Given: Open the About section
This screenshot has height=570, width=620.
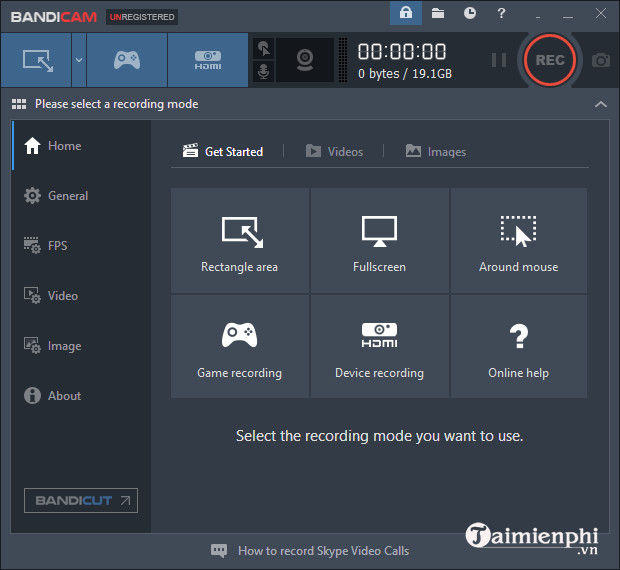Looking at the screenshot, I should click(x=81, y=396).
